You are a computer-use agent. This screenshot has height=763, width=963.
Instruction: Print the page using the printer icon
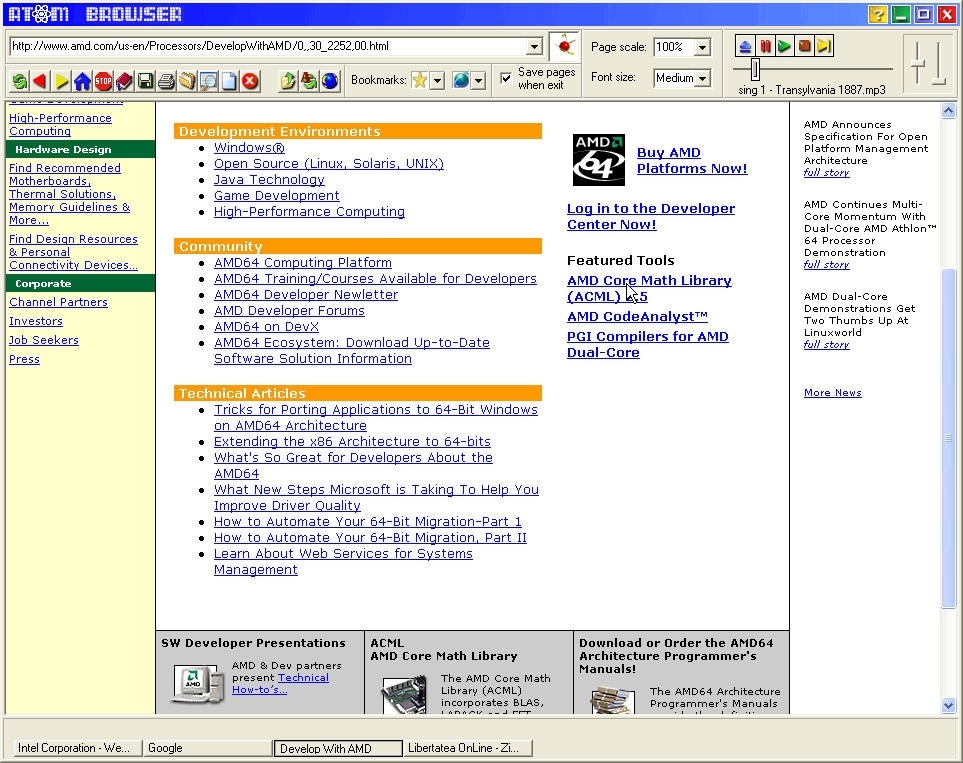(166, 81)
